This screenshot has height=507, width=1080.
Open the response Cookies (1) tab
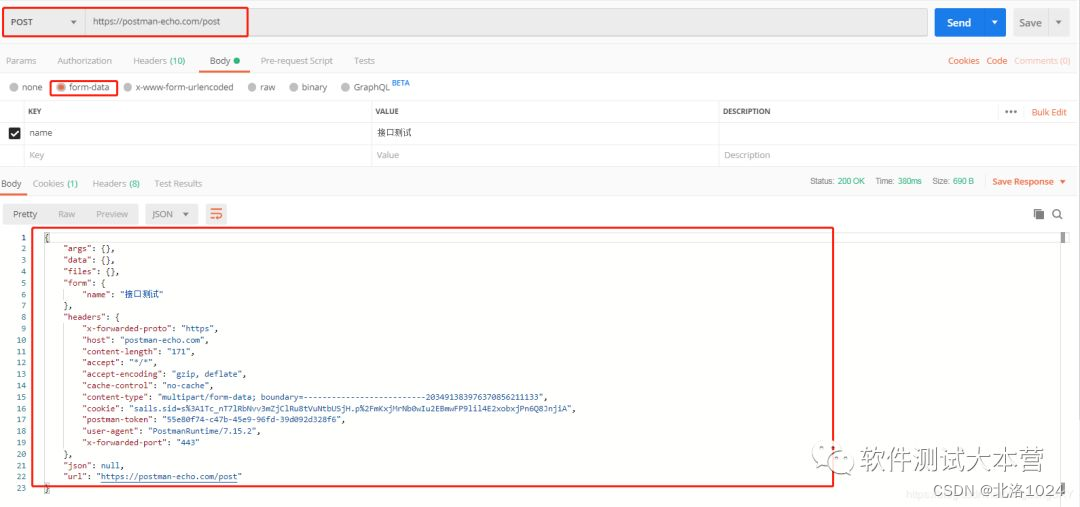(x=55, y=184)
